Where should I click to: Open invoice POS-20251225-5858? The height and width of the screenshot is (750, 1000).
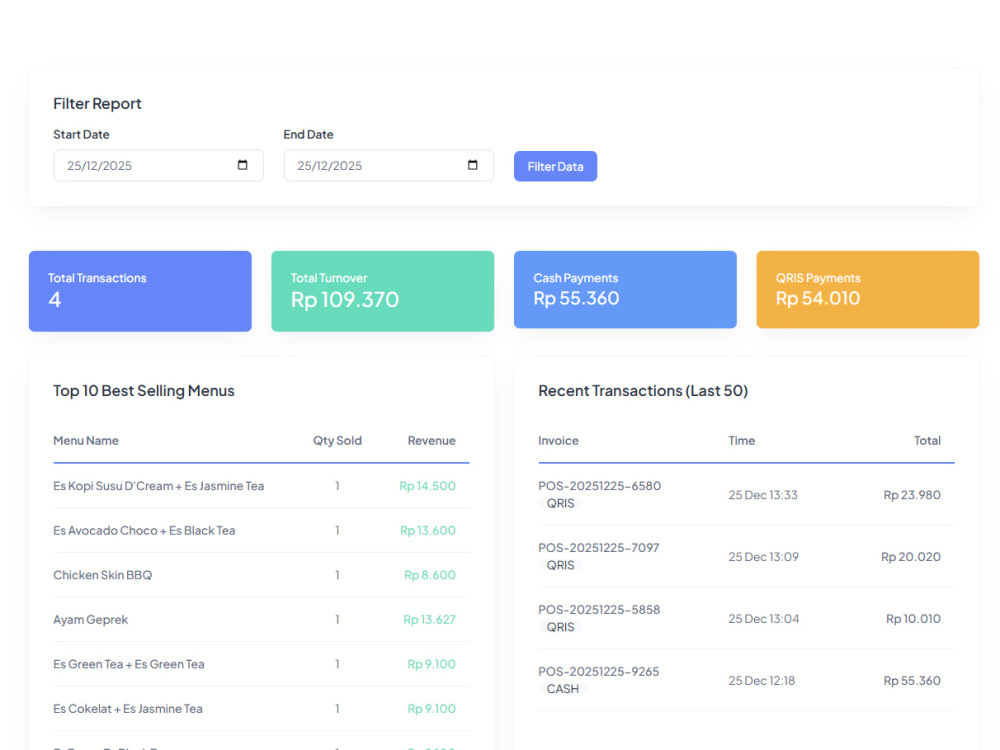599,610
